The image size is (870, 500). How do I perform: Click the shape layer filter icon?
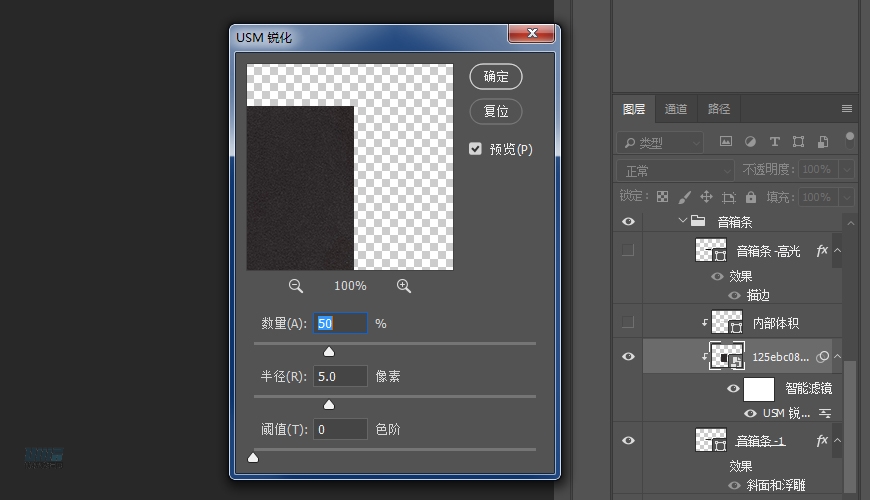pyautogui.click(x=798, y=142)
